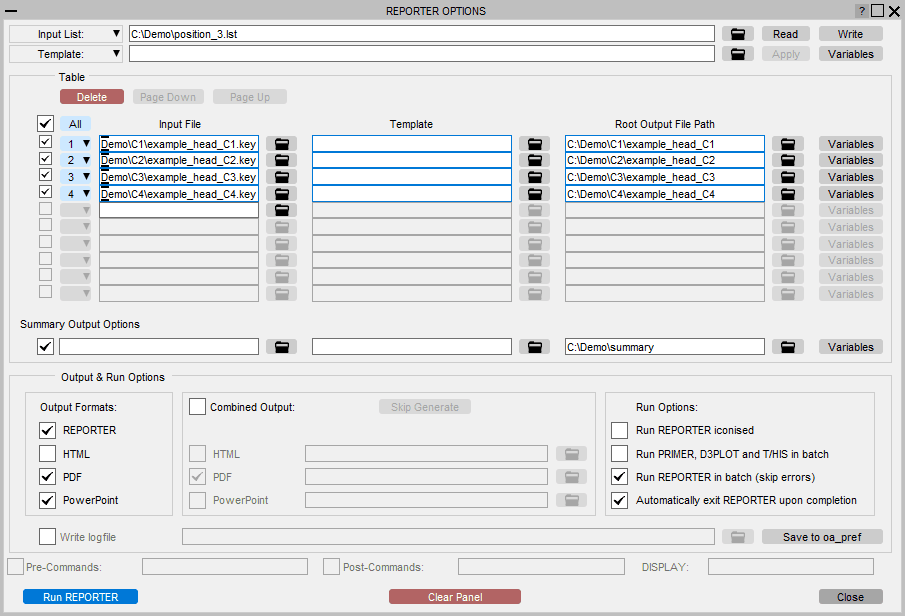Open folder browser for Summary Output path
Viewport: 905px width, 616px height.
787,346
